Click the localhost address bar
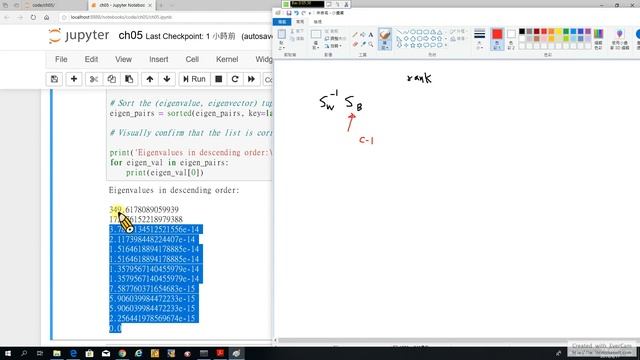 167,17
